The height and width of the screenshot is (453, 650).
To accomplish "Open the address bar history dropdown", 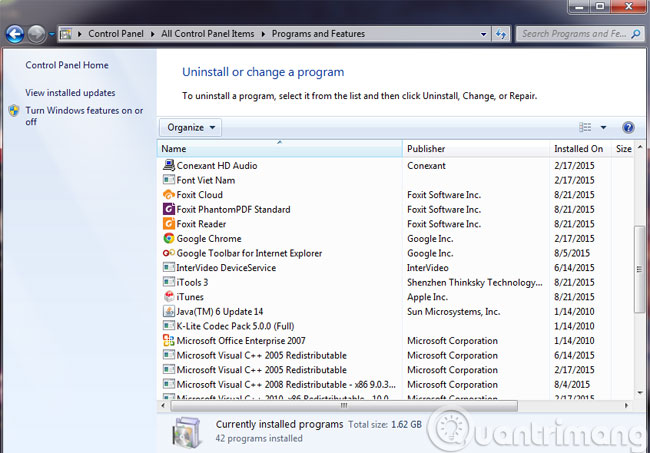I will 483,34.
